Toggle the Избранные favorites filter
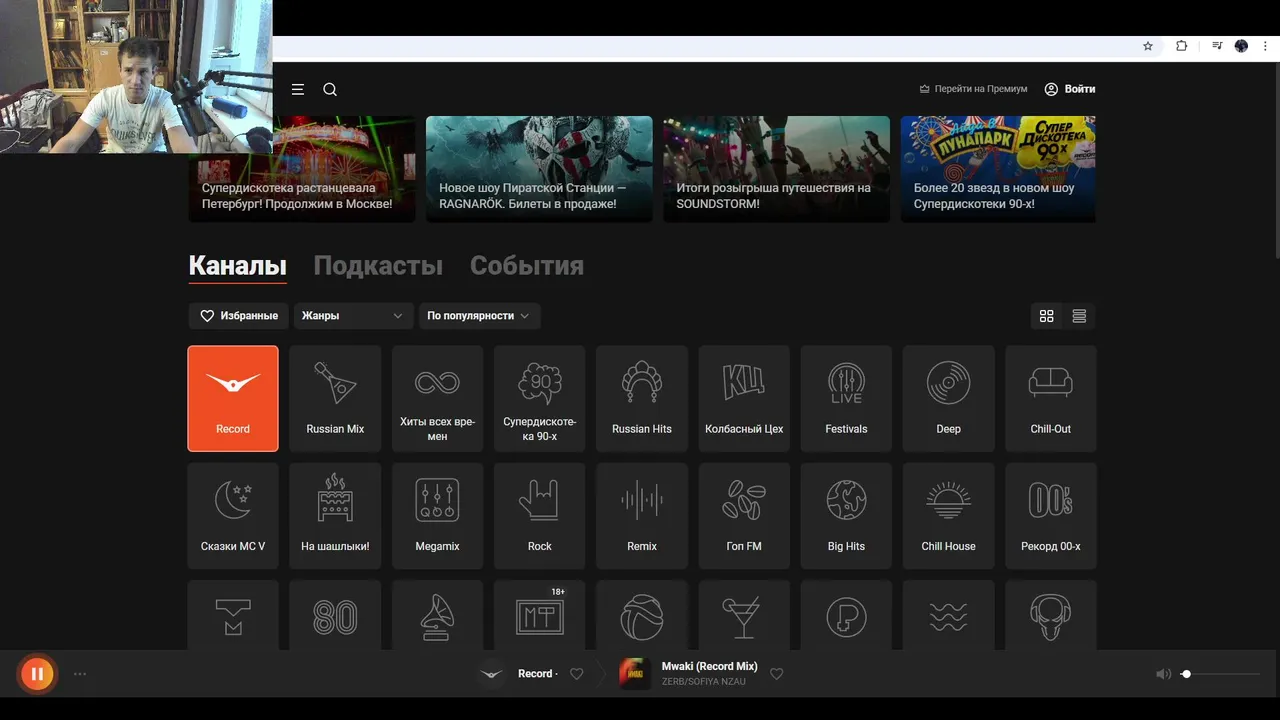1280x720 pixels. click(x=238, y=316)
